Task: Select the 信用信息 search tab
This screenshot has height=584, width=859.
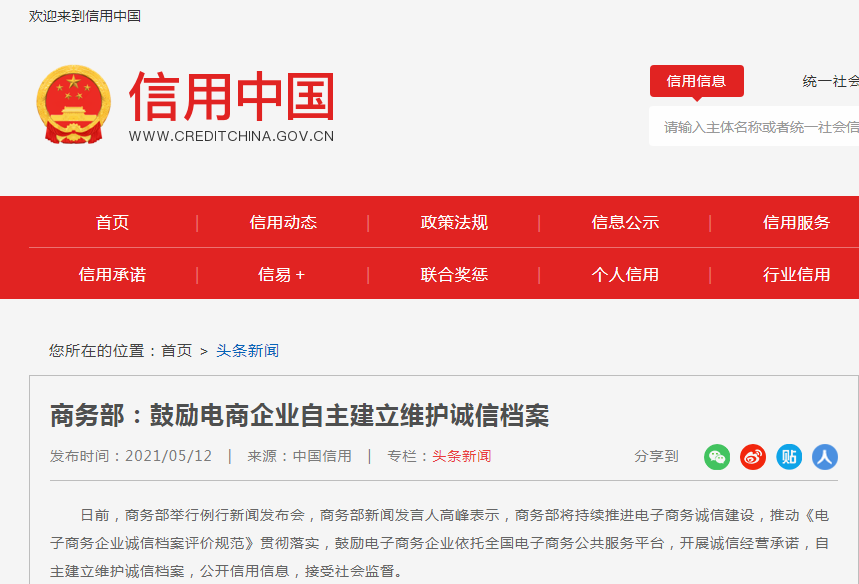Action: [697, 81]
